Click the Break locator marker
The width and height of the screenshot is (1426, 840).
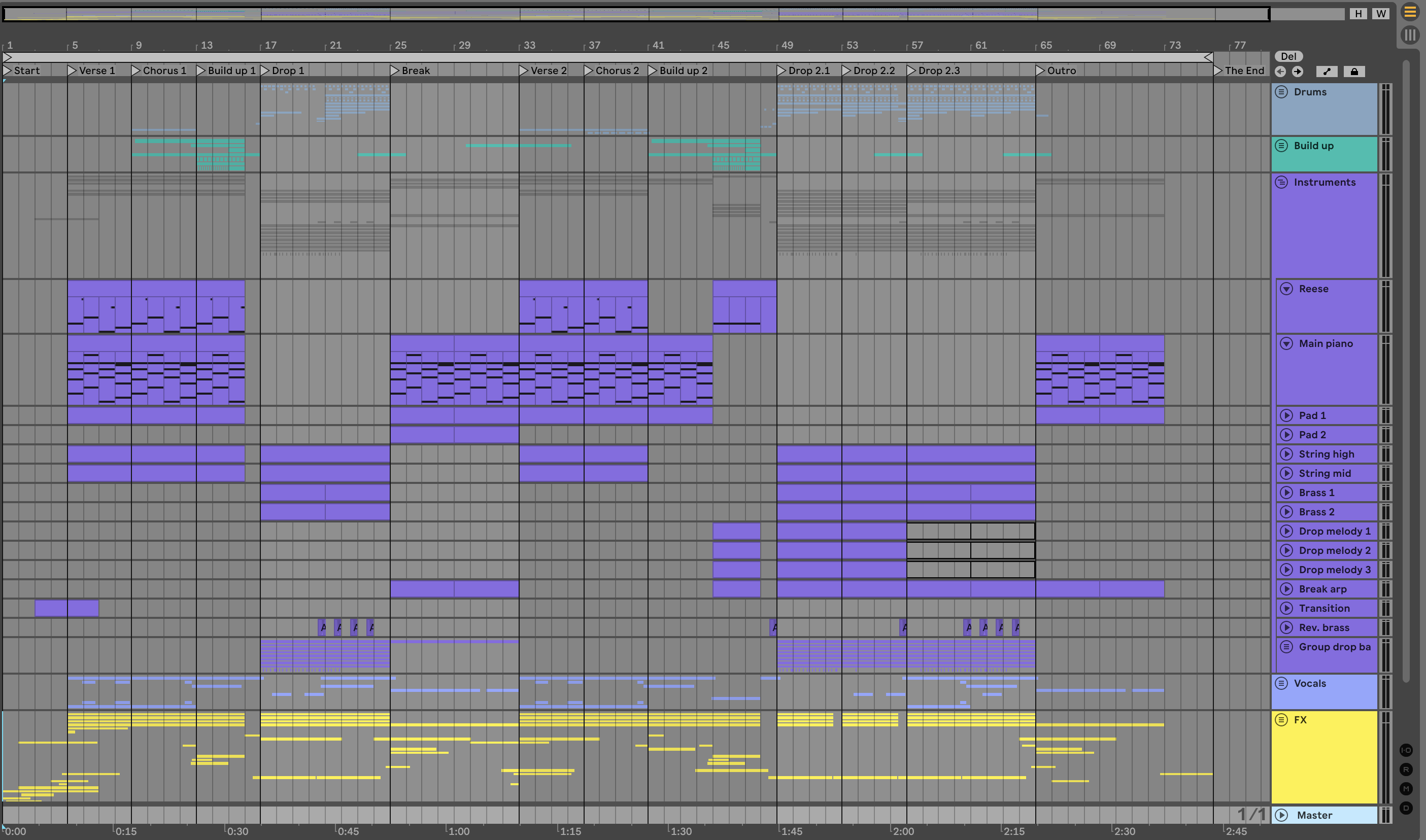pyautogui.click(x=395, y=70)
